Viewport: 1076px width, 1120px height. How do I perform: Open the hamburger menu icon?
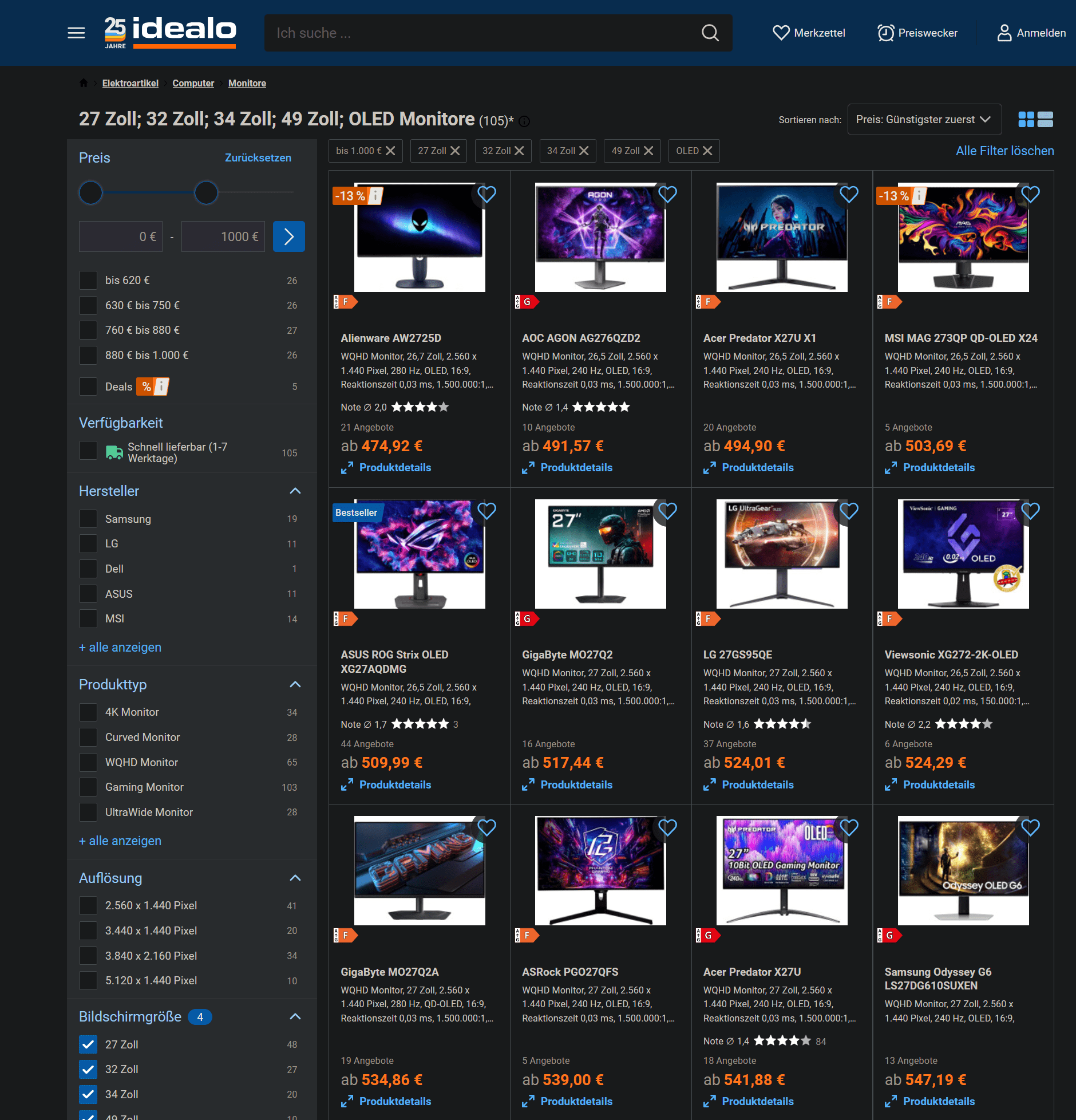tap(76, 33)
